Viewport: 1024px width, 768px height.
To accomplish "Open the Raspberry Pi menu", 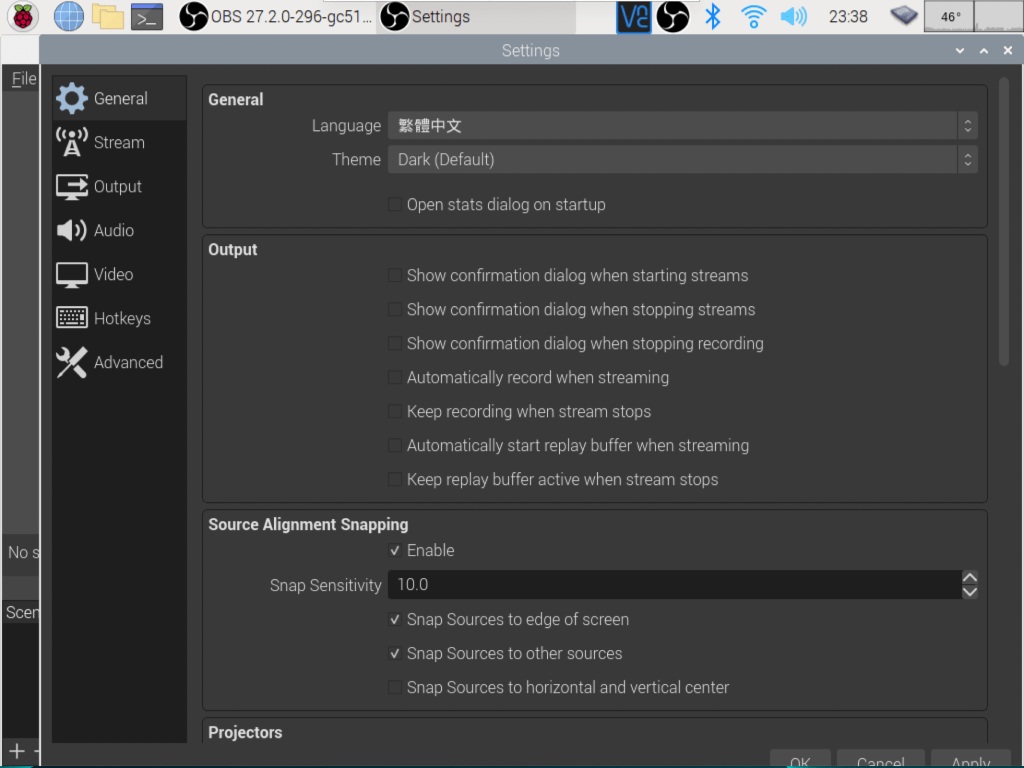I will pos(22,16).
